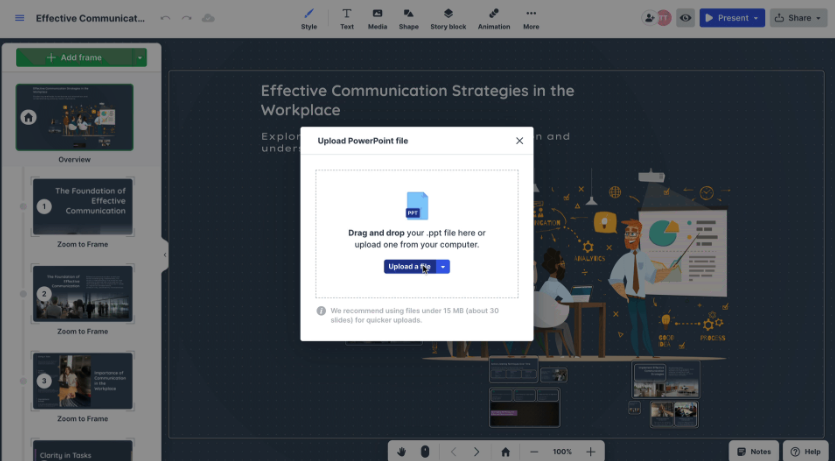The width and height of the screenshot is (835, 461).
Task: Click the Upload a file button
Action: 409,267
